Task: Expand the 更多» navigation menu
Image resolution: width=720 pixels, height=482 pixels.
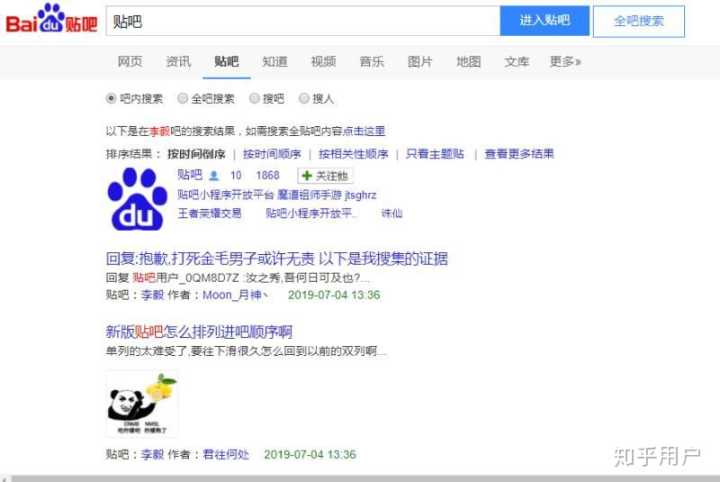Action: pos(565,62)
